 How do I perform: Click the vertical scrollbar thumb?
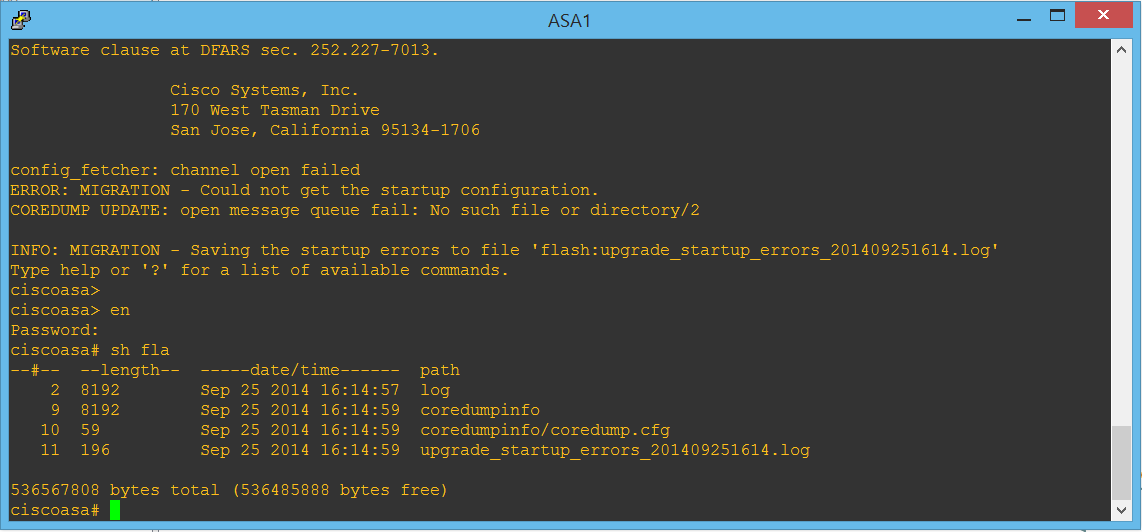pos(1122,461)
